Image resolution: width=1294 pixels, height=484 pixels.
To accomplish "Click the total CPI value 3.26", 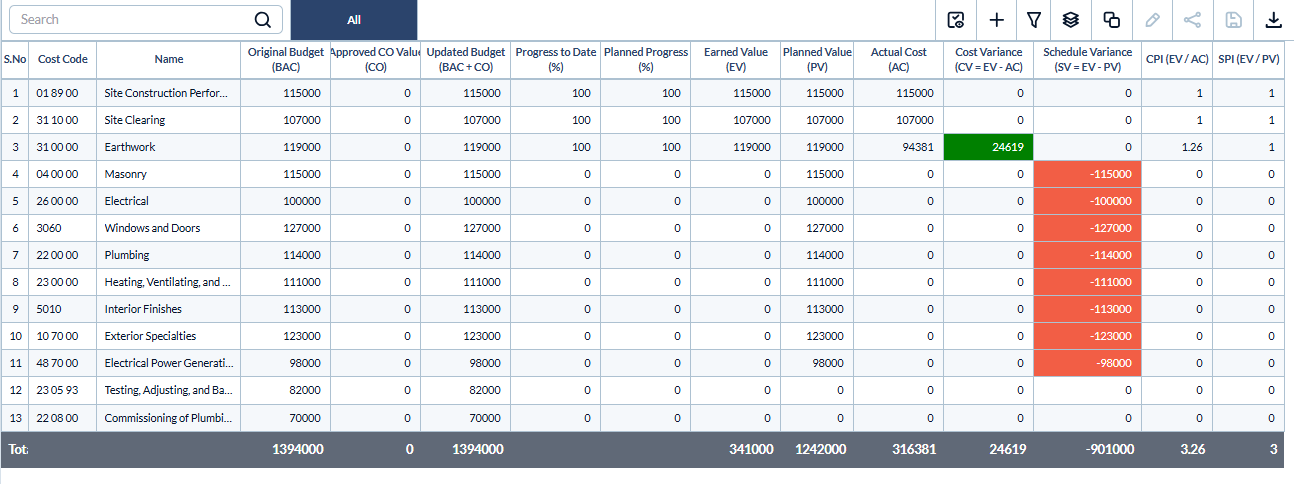I will [x=1191, y=450].
